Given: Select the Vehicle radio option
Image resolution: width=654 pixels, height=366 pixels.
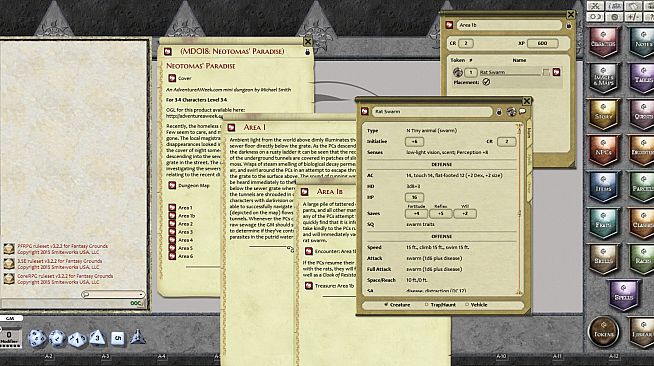Looking at the screenshot, I should (x=476, y=305).
